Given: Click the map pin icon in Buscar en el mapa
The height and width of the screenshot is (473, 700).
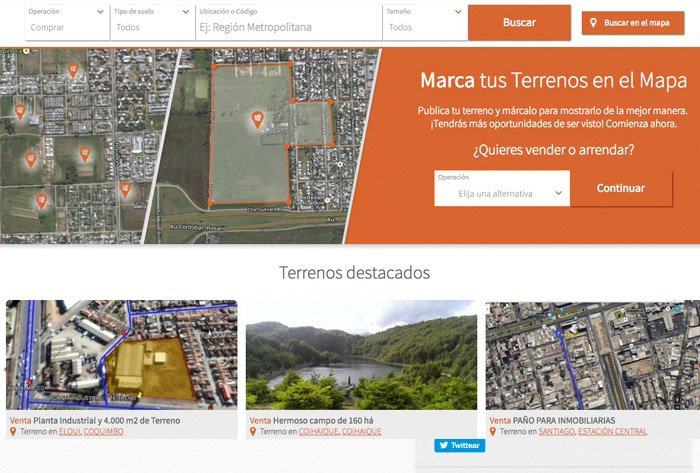Looking at the screenshot, I should [x=594, y=23].
